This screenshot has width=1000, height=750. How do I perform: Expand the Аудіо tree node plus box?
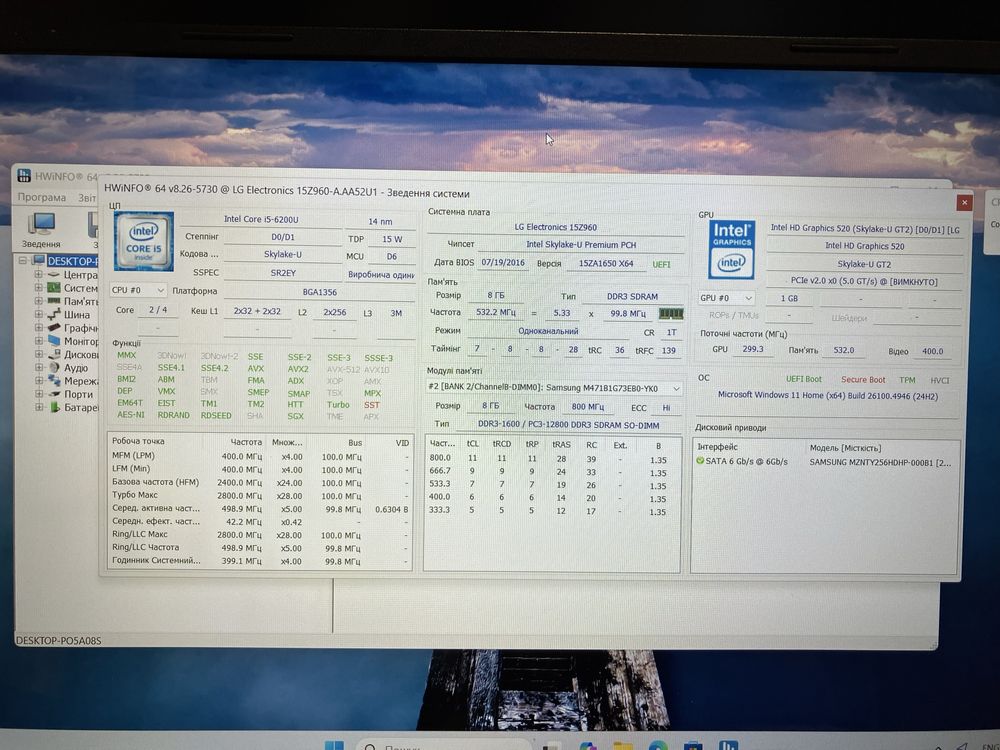[38, 367]
